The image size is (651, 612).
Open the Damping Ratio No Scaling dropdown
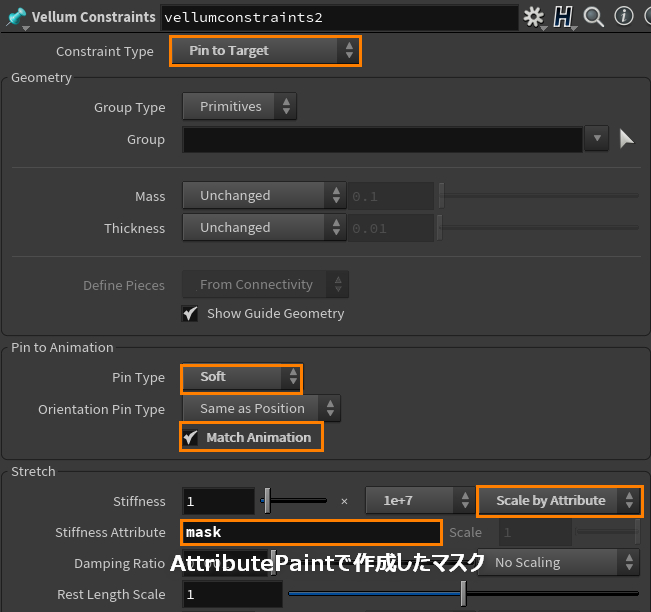(558, 563)
